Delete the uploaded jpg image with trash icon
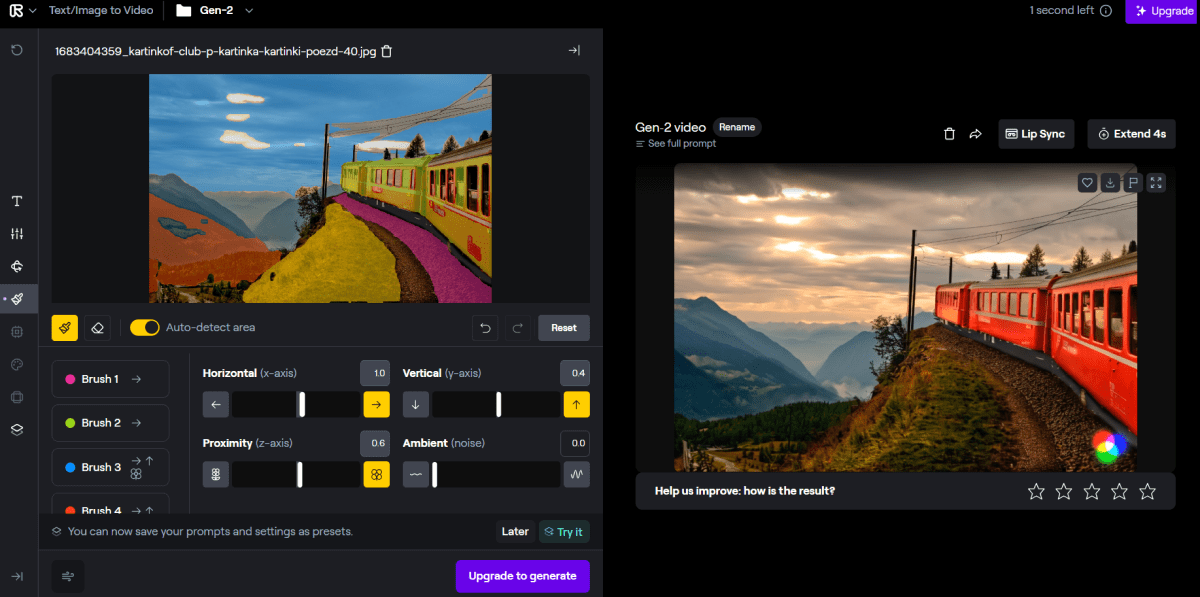1200x597 pixels. 387,51
